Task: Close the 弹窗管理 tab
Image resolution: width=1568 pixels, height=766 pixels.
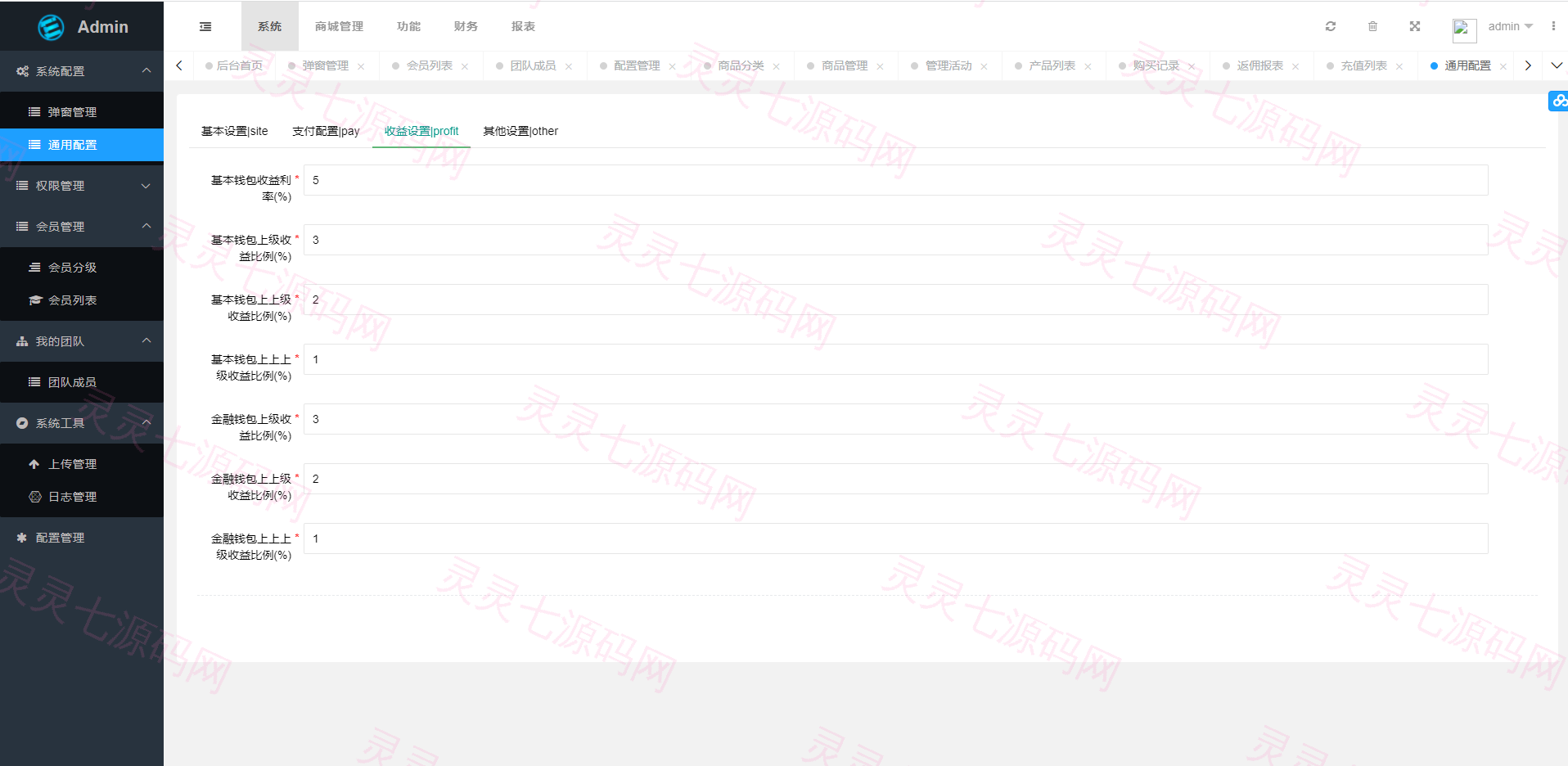Action: [361, 66]
